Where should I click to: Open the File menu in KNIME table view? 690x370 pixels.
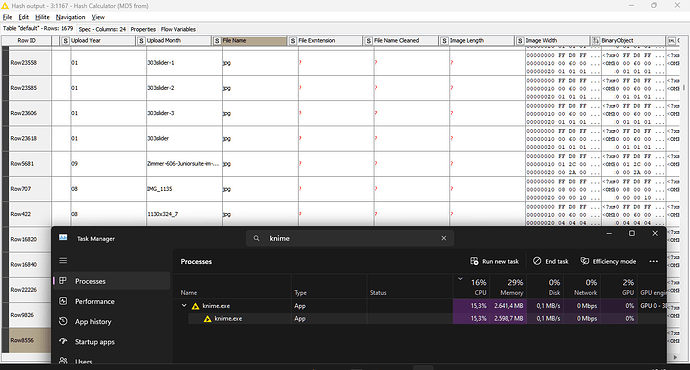[x=7, y=17]
